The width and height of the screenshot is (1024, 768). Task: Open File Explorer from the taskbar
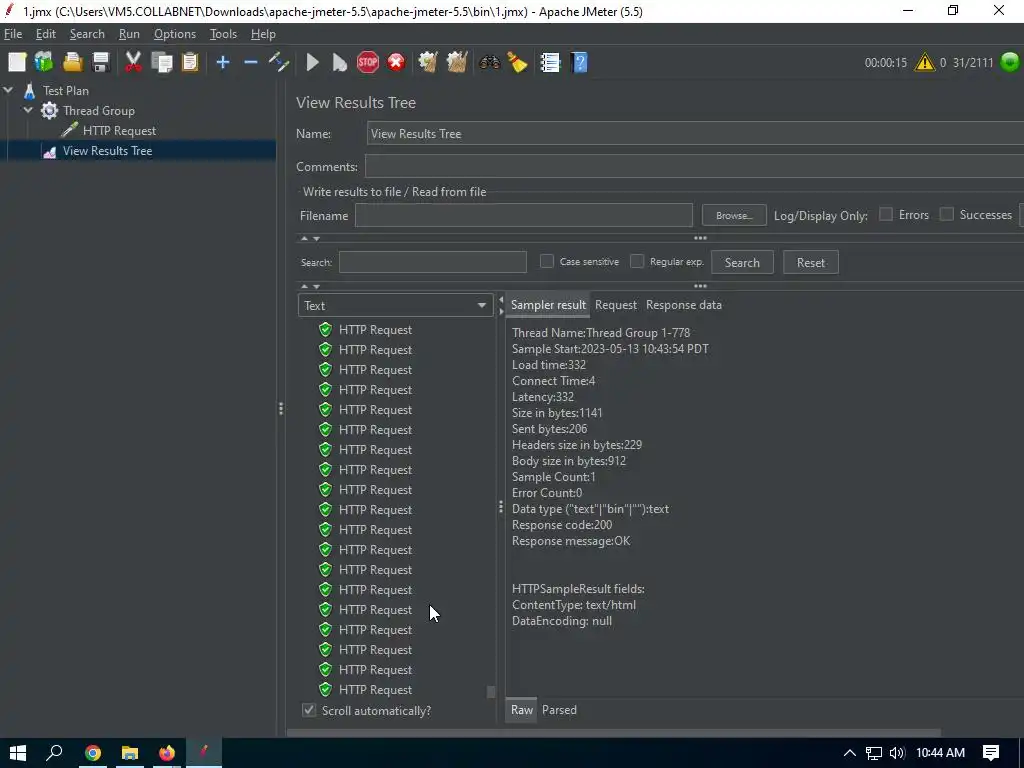130,753
